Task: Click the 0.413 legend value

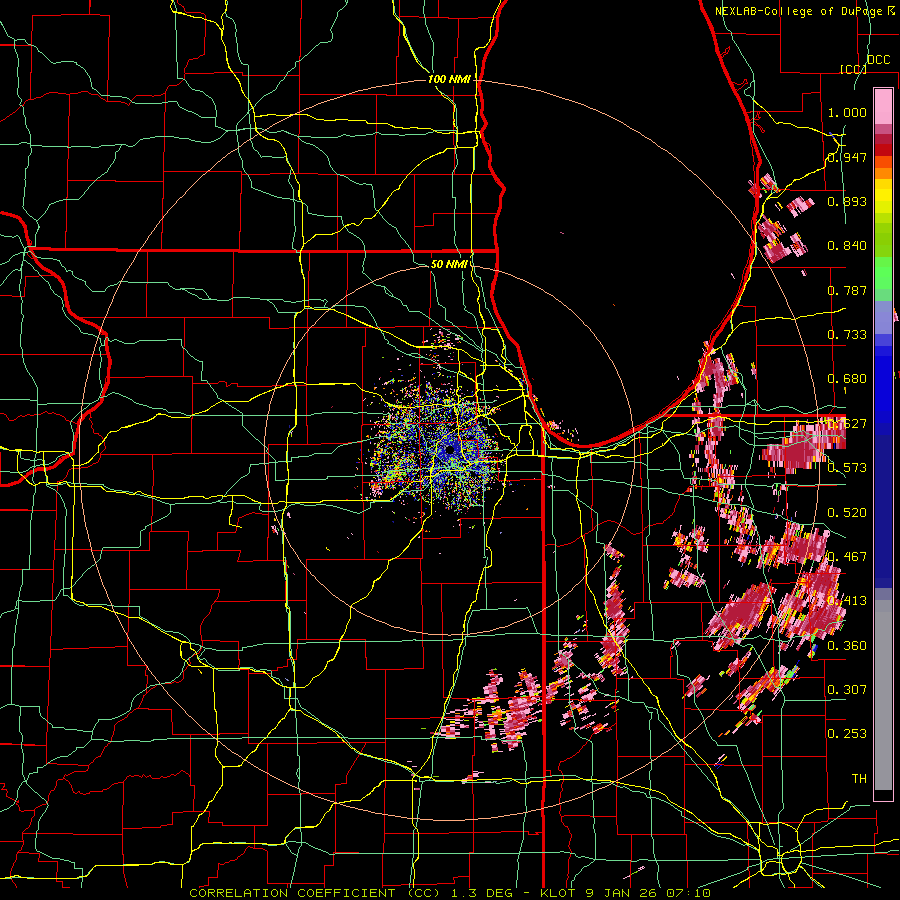Action: coord(847,601)
